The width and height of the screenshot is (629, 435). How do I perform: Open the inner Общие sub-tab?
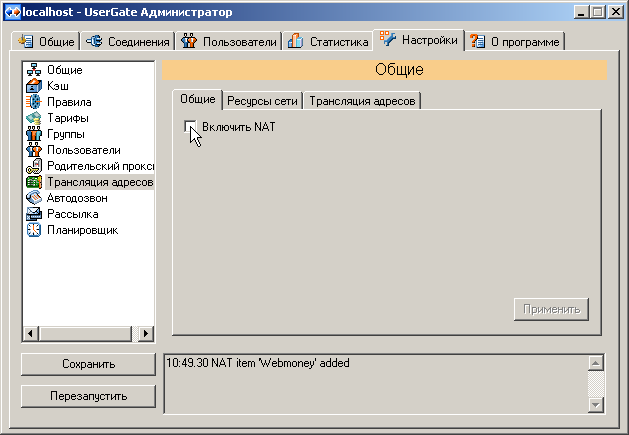click(197, 99)
